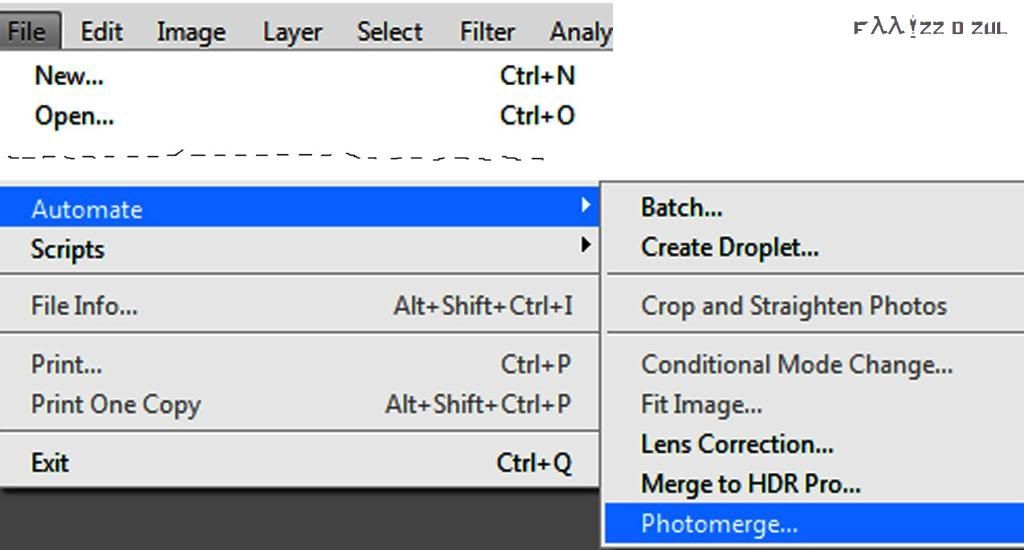The width and height of the screenshot is (1024, 550).
Task: Expand the Automate submenu arrow
Action: click(585, 205)
